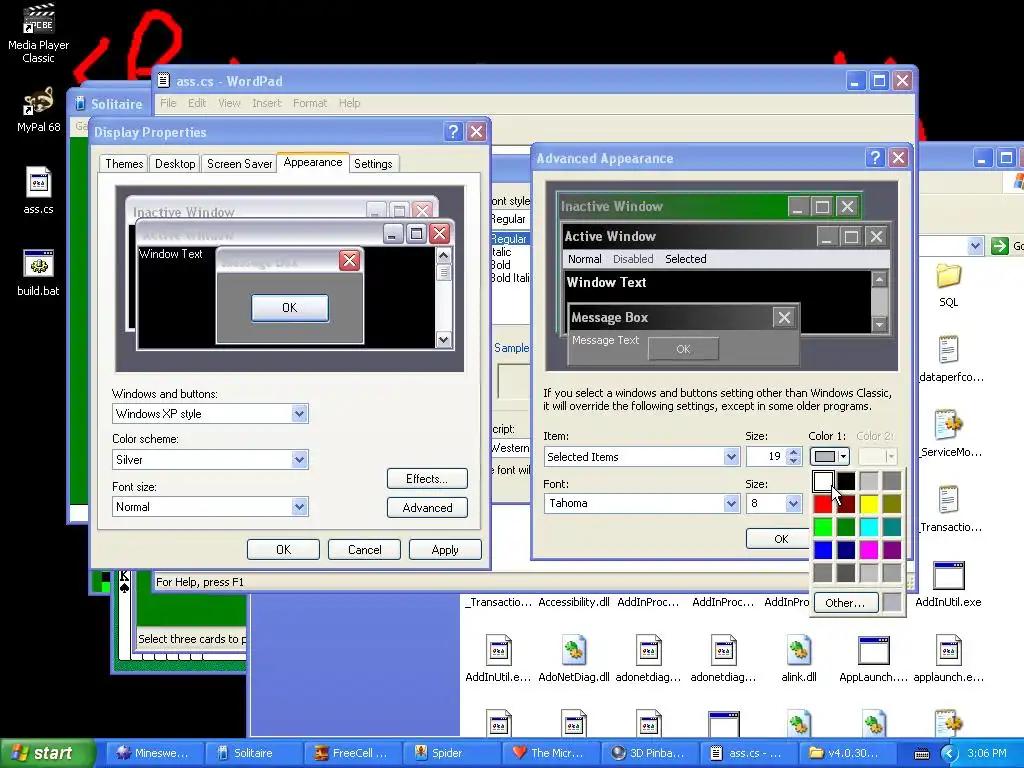This screenshot has height=768, width=1024.
Task: Click Apply in Display Properties
Action: tap(445, 550)
